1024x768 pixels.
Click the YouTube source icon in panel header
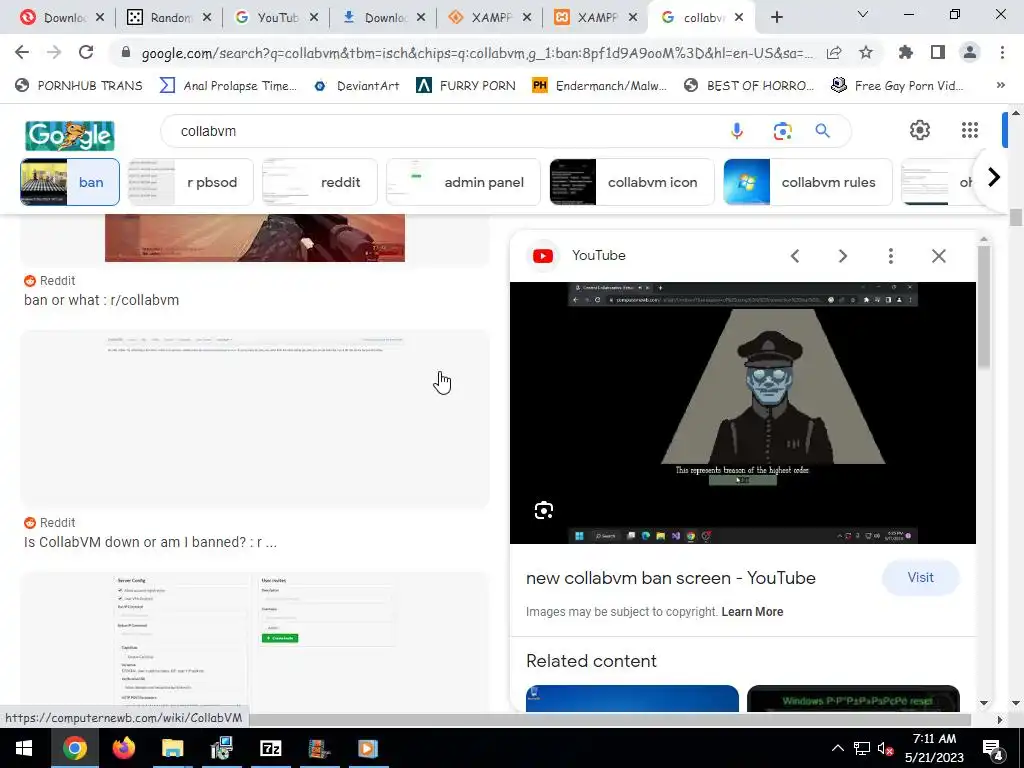click(x=543, y=256)
